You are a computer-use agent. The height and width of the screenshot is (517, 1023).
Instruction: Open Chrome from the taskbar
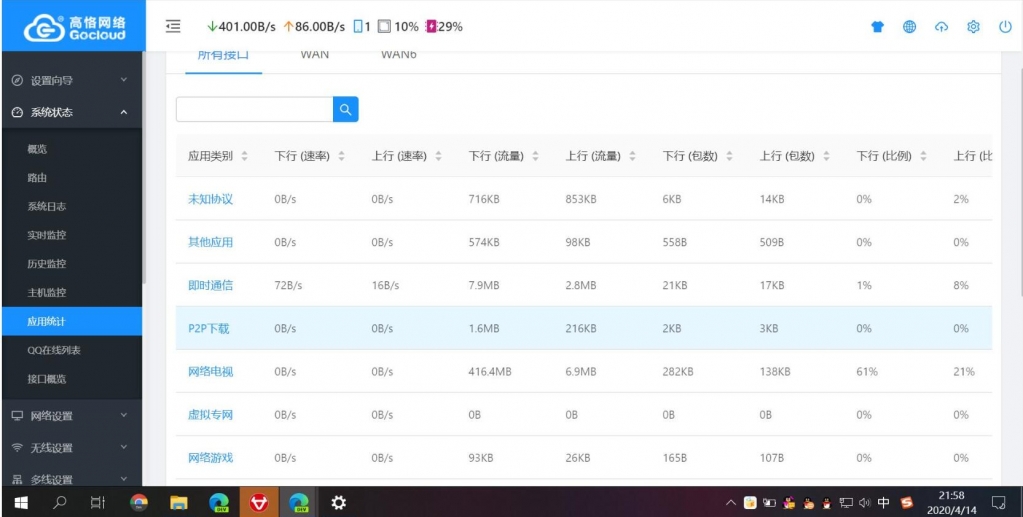coord(138,502)
